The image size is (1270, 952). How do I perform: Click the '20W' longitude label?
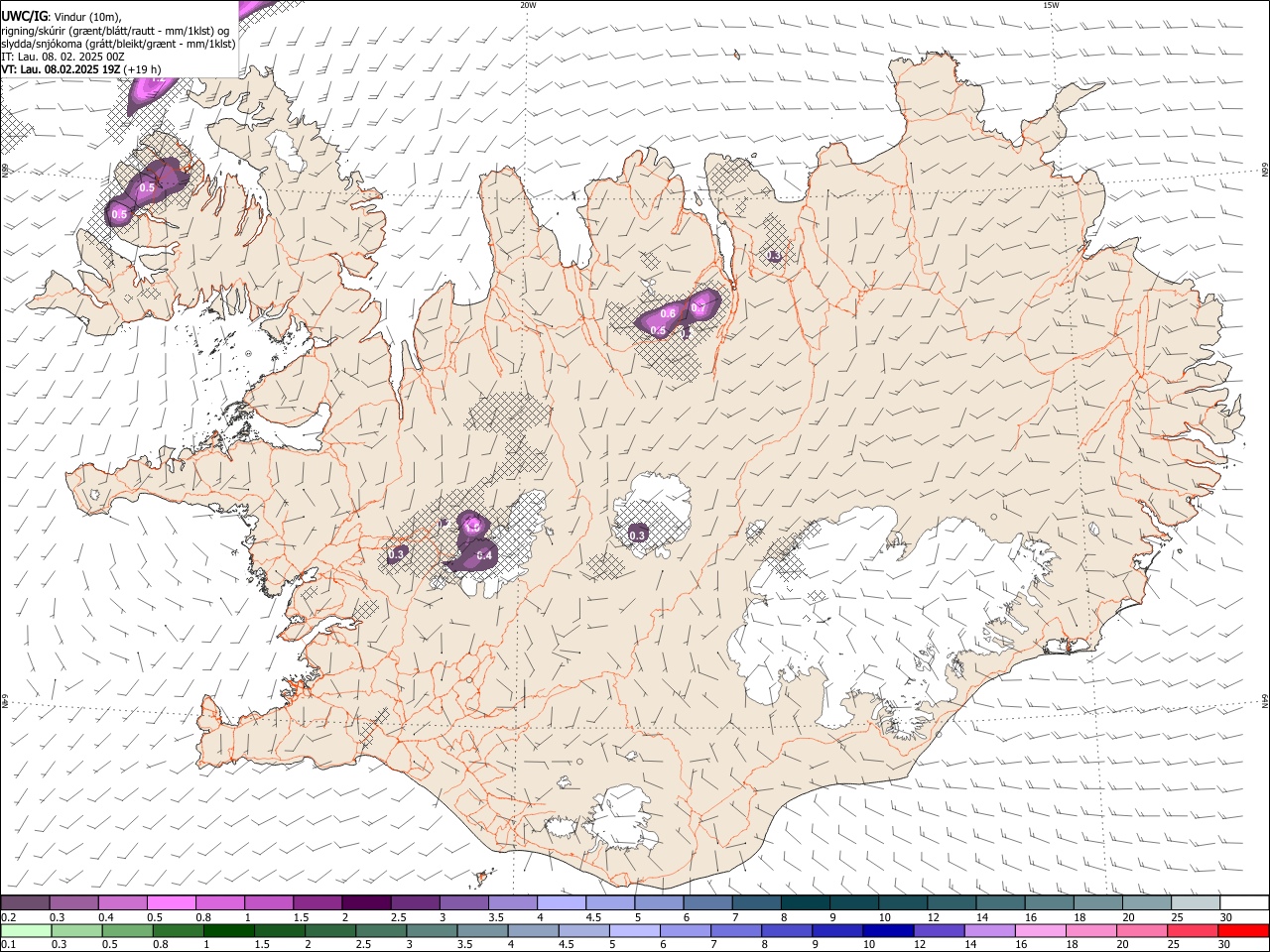click(528, 5)
